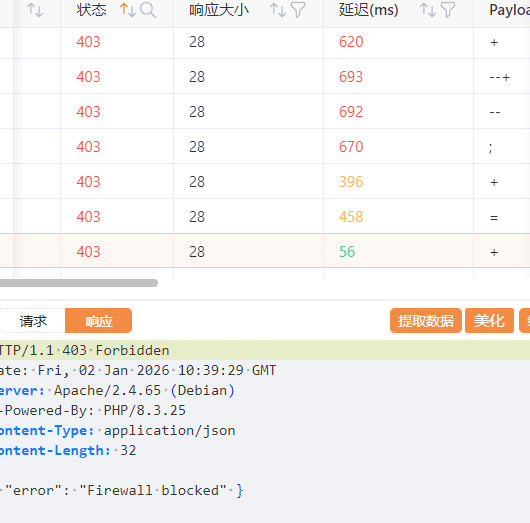This screenshot has height=523, width=530.
Task: Sort the leftmost column arrows icon
Action: click(x=35, y=10)
